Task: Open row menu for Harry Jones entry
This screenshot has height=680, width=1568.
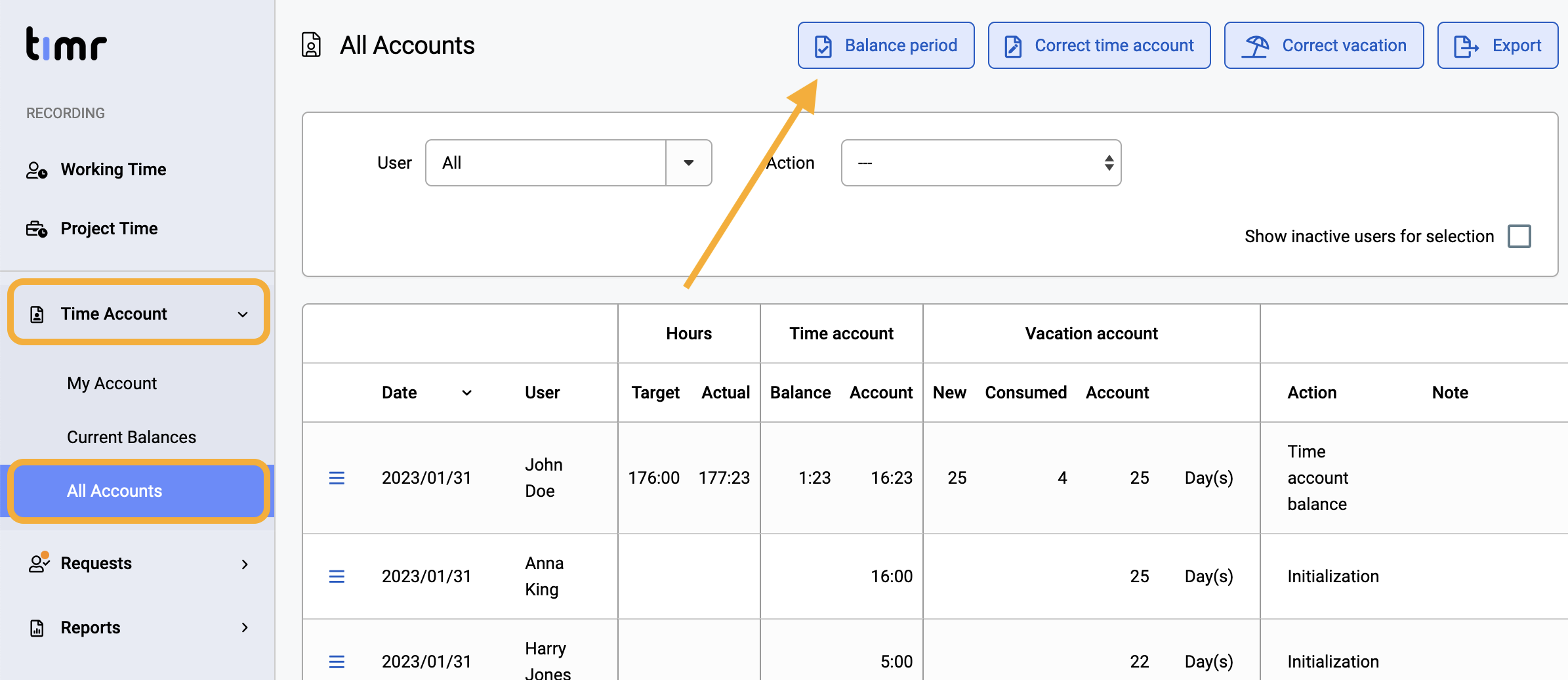Action: 337,662
